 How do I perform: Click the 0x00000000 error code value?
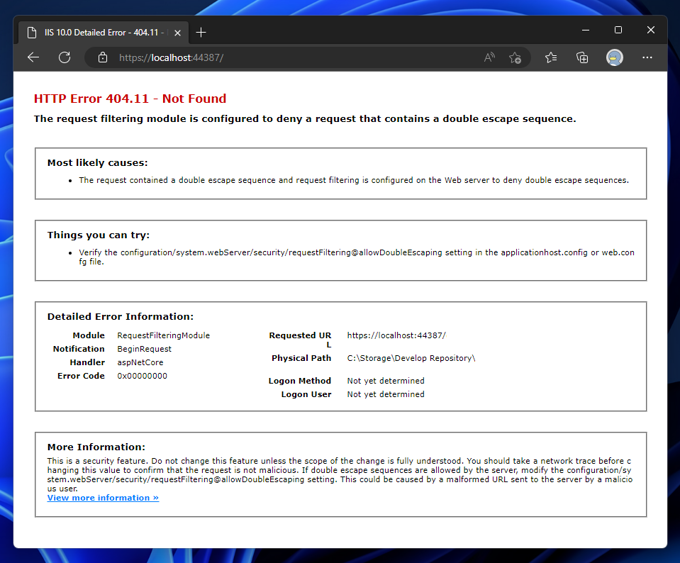click(x=142, y=376)
